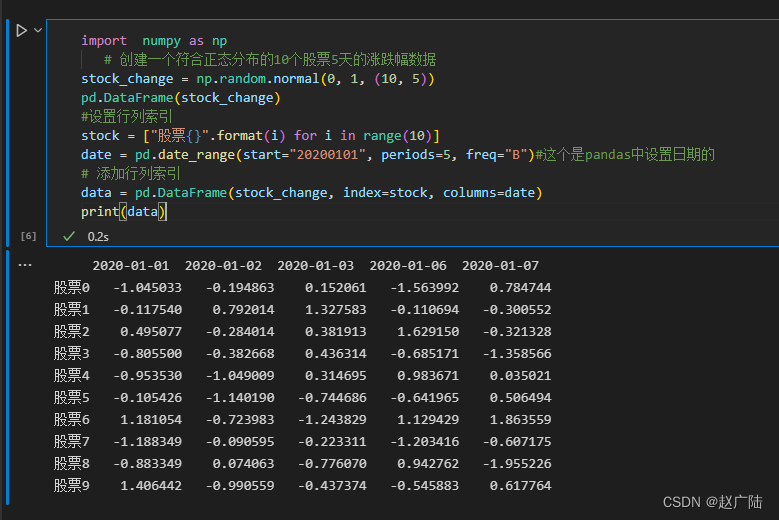Viewport: 779px width, 520px height.
Task: Click row label 股票3
Action: [x=72, y=354]
